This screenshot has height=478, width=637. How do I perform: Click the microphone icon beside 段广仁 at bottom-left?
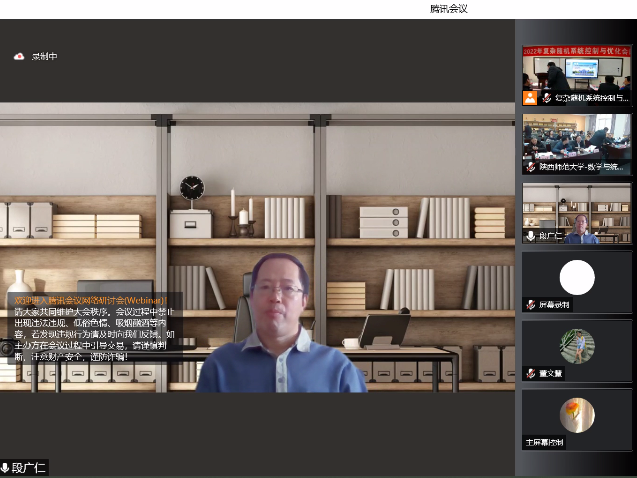[x=5, y=468]
